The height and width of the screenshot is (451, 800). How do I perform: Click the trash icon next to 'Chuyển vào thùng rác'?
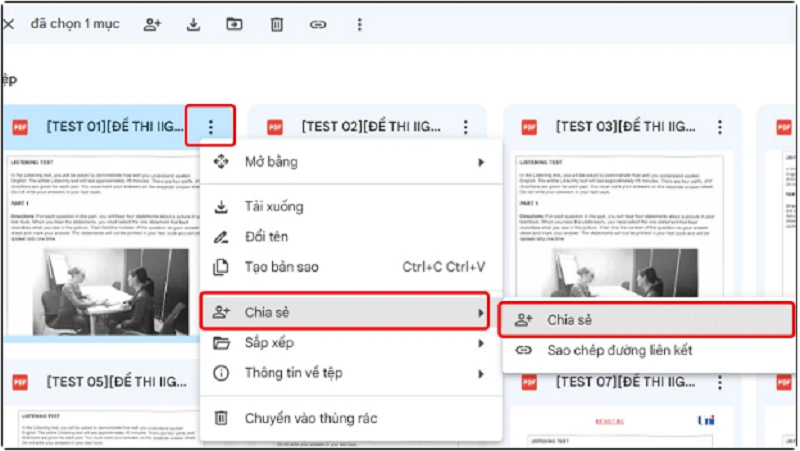tap(221, 418)
